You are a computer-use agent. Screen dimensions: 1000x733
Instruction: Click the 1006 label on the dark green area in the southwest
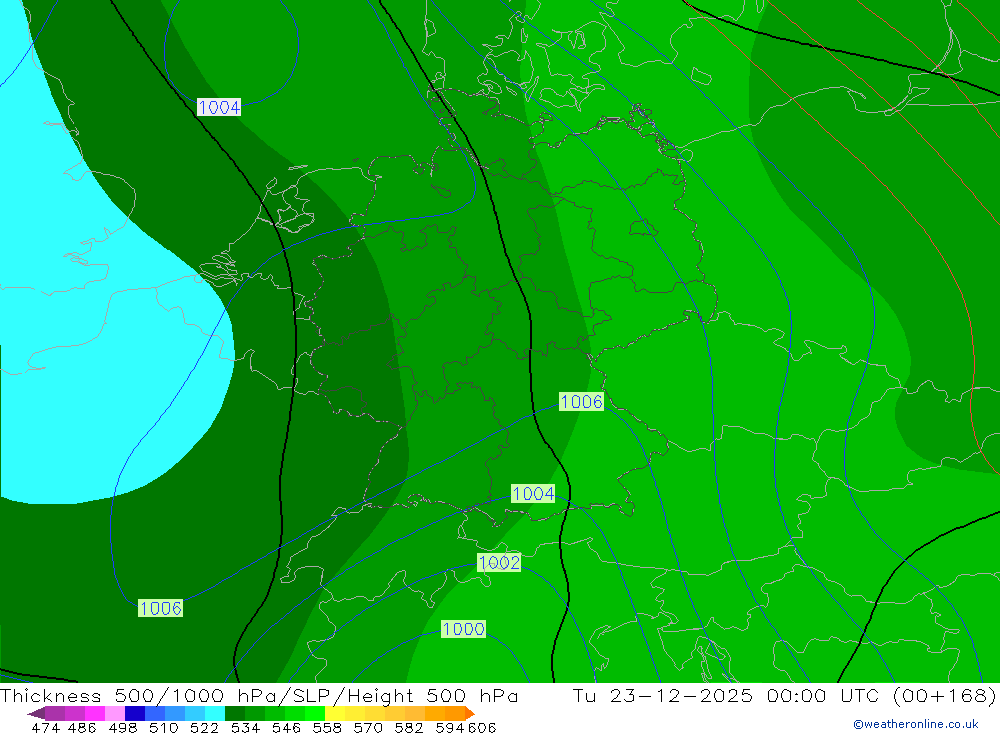pyautogui.click(x=161, y=608)
